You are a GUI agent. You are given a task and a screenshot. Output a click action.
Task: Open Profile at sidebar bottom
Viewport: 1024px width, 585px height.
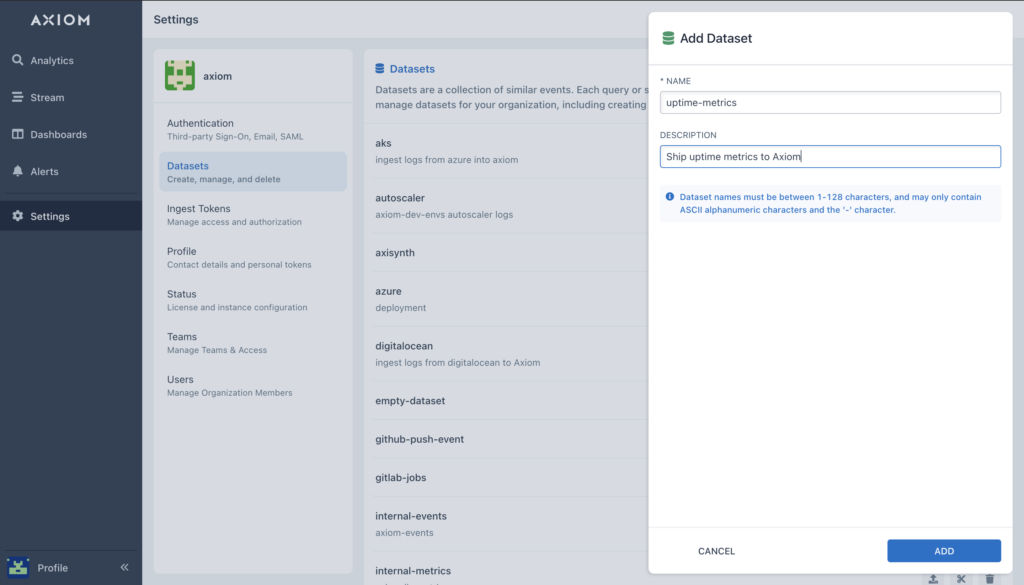click(x=52, y=568)
